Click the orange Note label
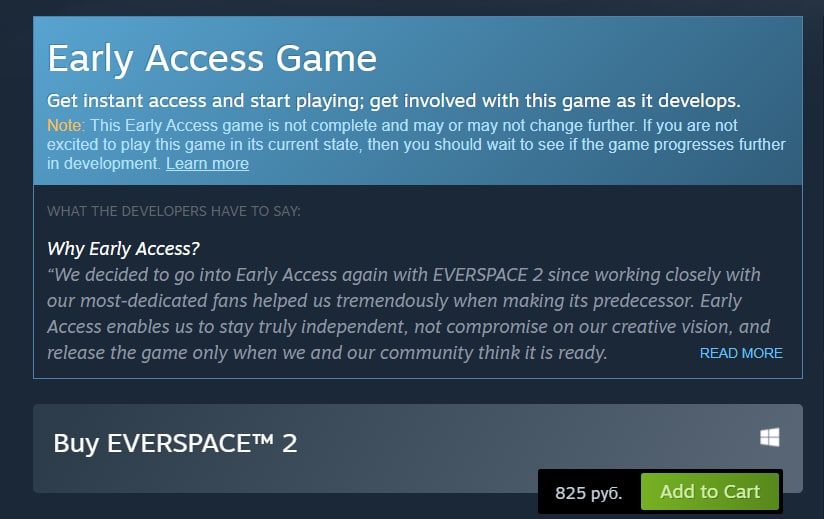824x519 pixels. pos(66,126)
